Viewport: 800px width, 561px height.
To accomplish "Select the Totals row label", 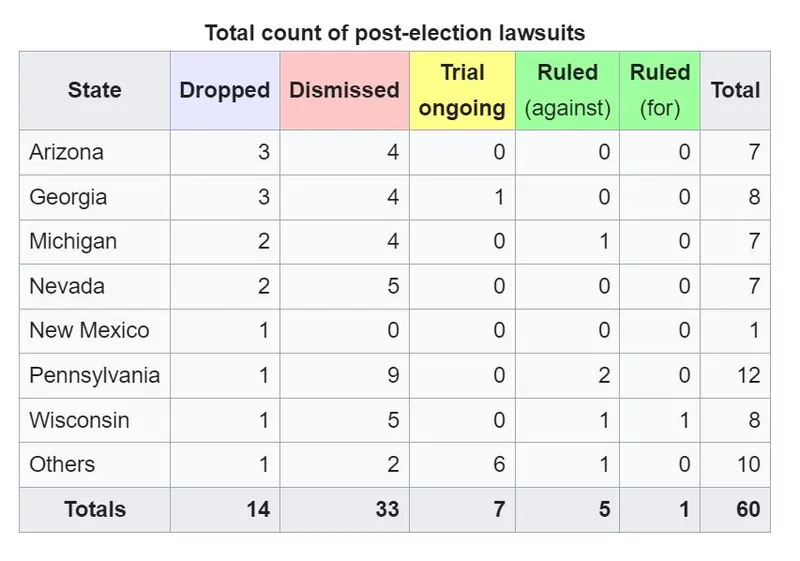I will 95,509.
